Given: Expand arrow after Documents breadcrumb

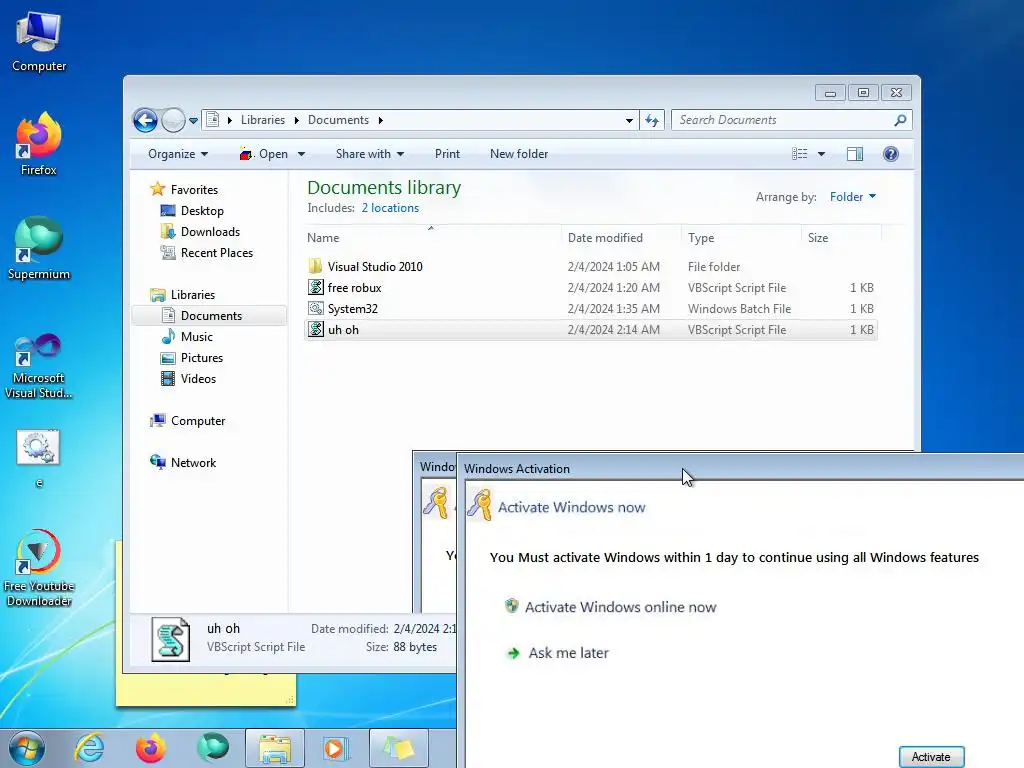Looking at the screenshot, I should click(x=381, y=120).
